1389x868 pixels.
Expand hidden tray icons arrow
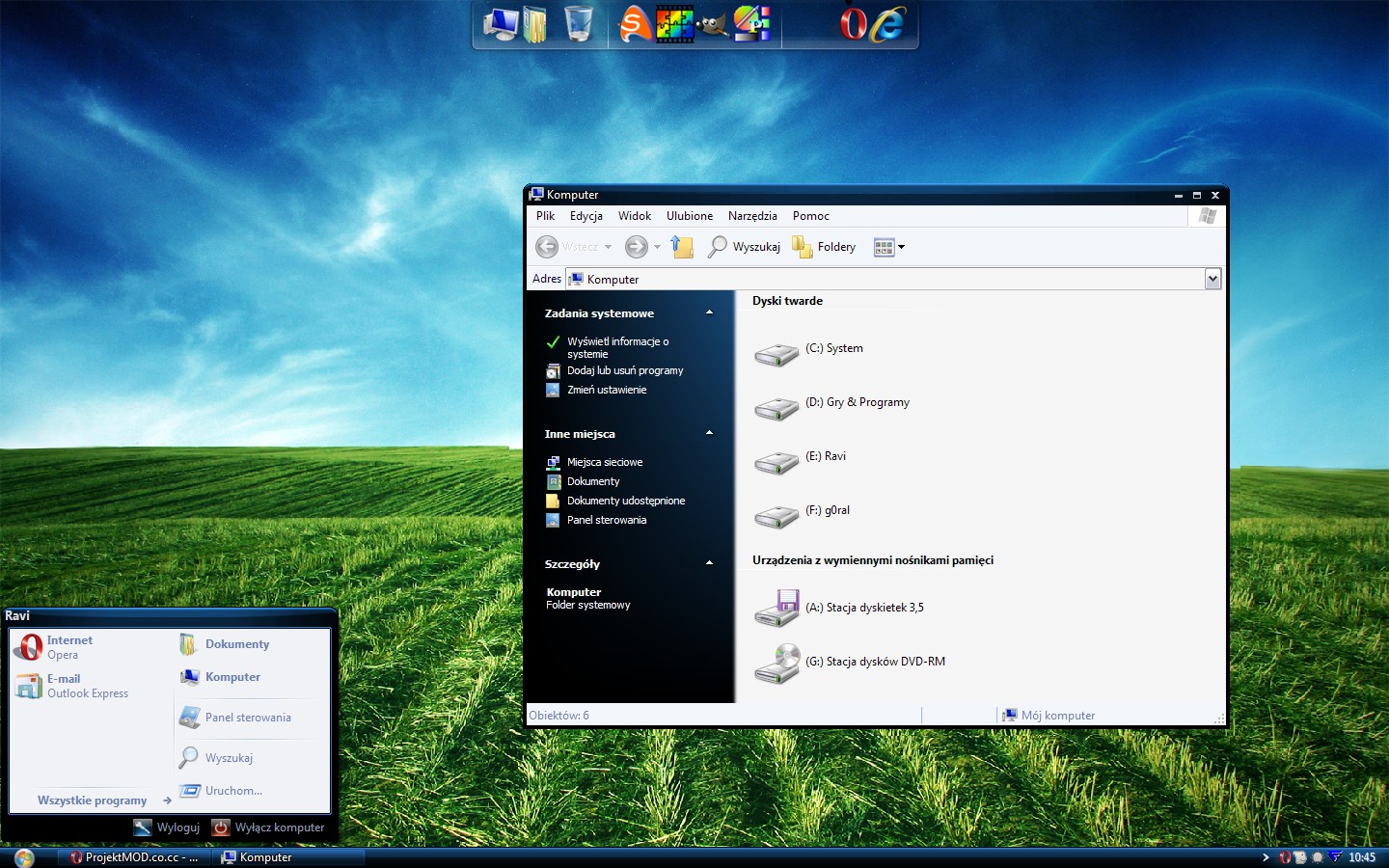coord(1266,857)
